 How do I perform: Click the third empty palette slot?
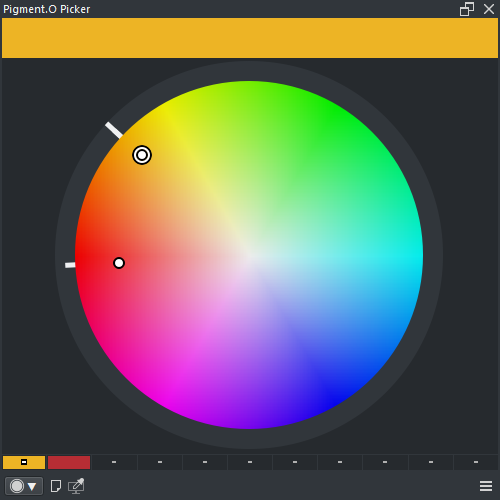(x=205, y=462)
